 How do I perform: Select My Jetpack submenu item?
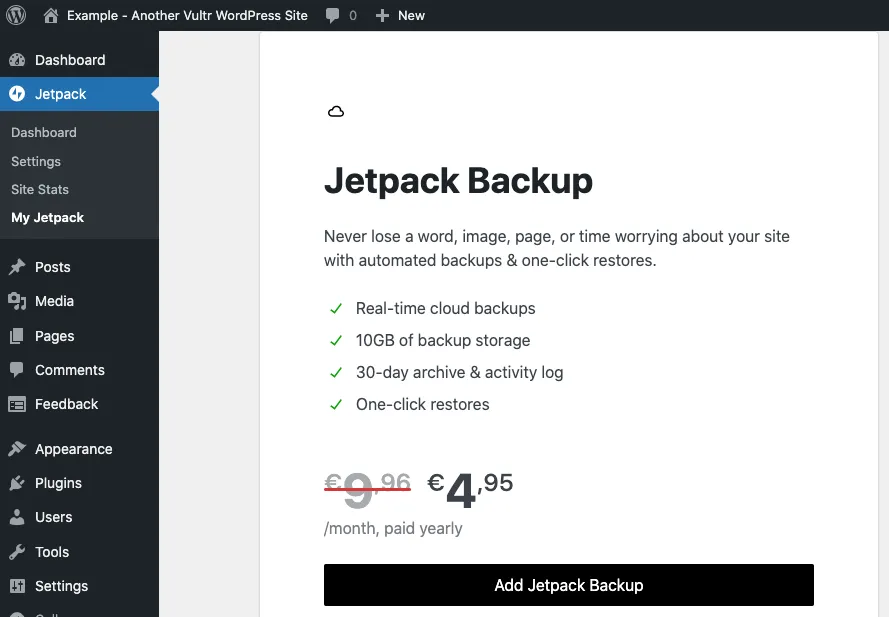48,218
